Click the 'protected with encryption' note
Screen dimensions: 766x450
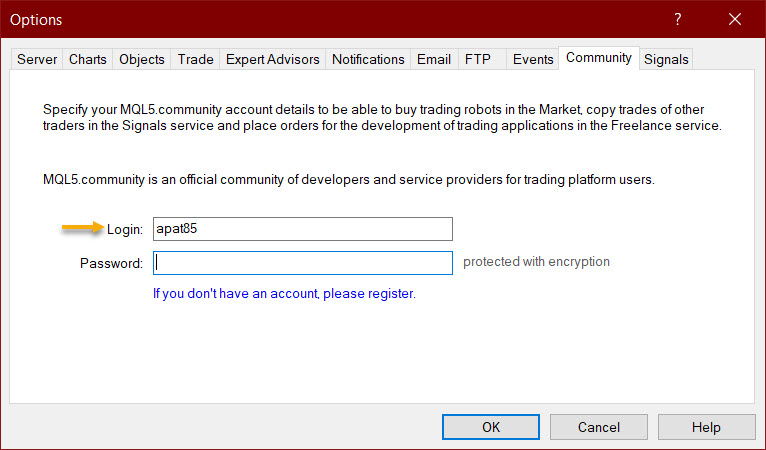(536, 262)
